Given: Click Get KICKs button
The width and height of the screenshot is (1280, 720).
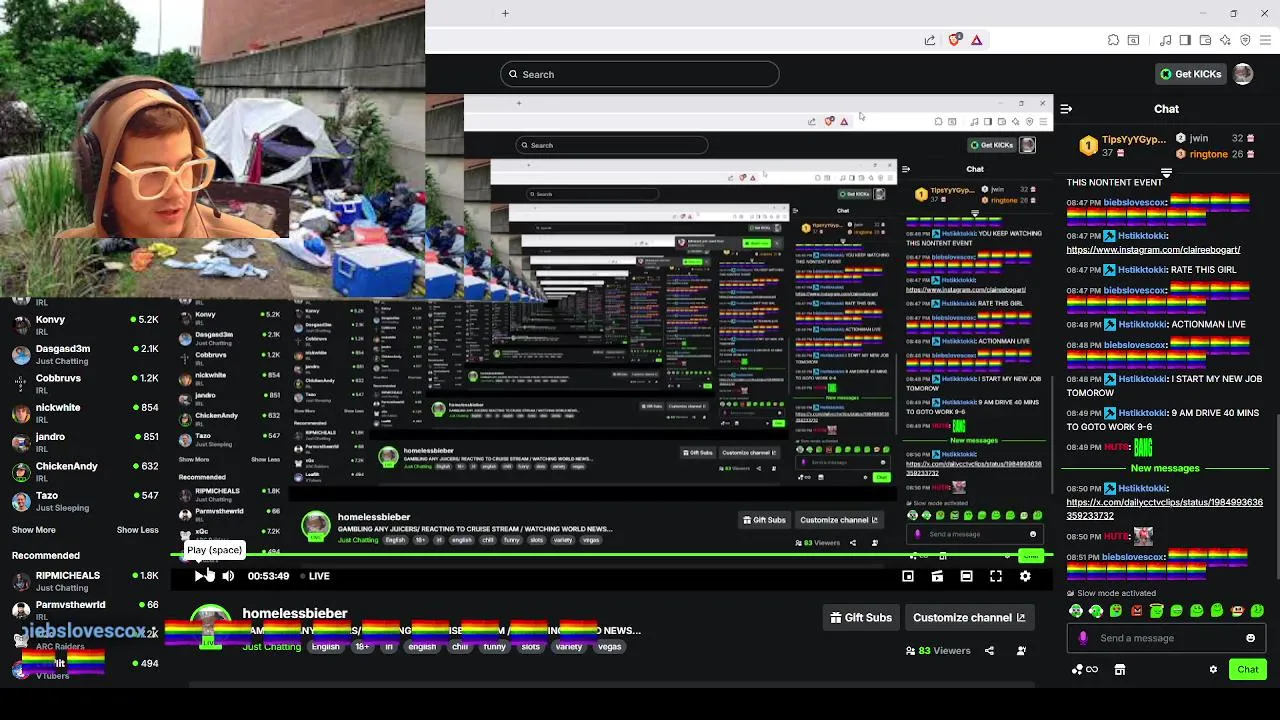Looking at the screenshot, I should (x=1190, y=74).
